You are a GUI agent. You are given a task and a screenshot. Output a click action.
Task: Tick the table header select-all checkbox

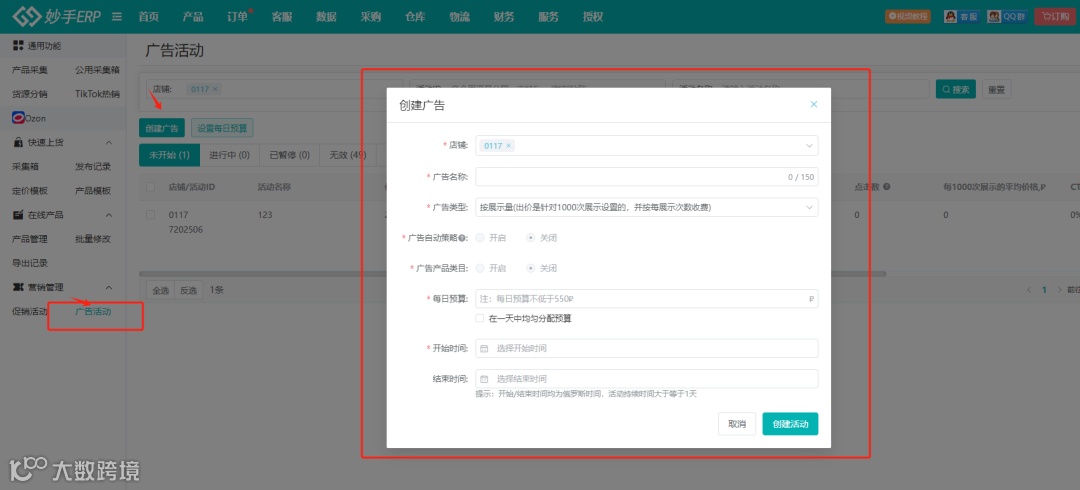point(151,187)
